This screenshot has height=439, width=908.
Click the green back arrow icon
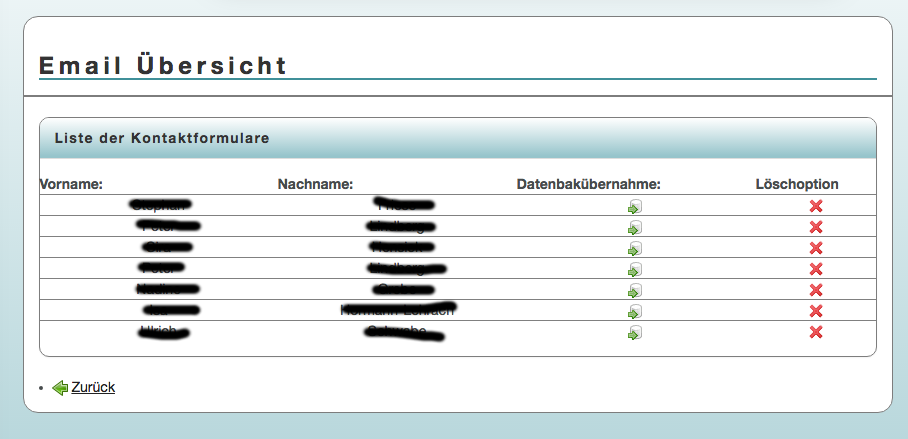click(60, 387)
